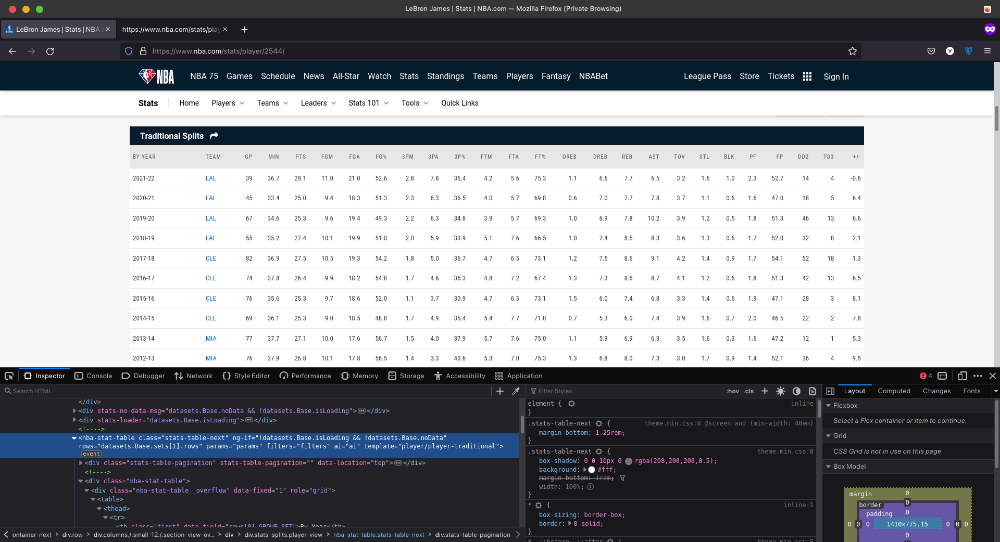Go back with the browser back arrow

12,51
